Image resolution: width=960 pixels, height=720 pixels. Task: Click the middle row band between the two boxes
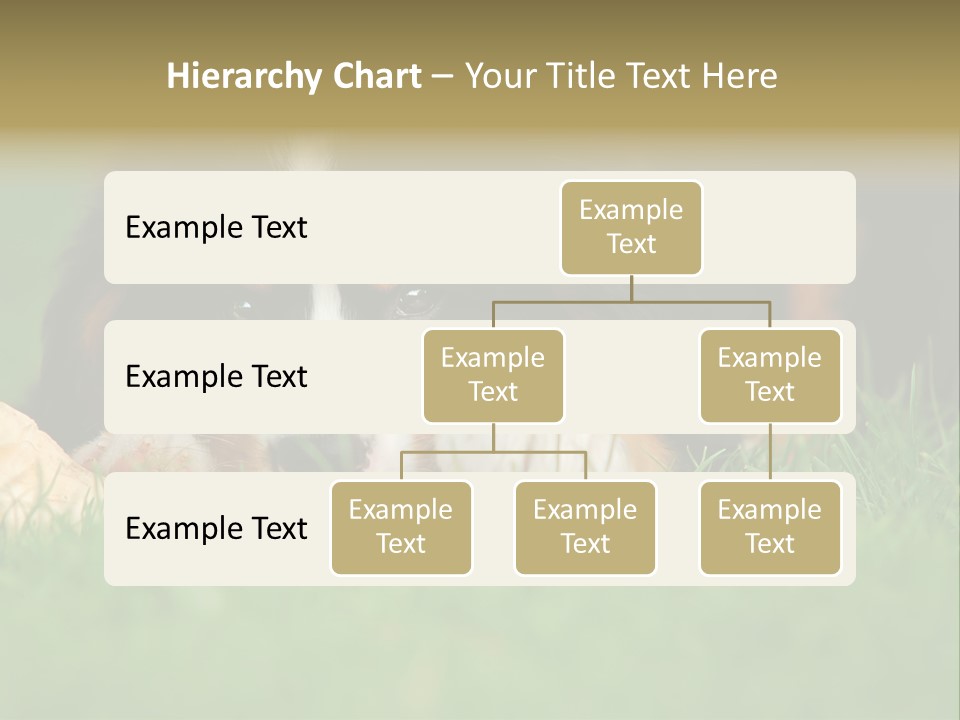tap(632, 376)
